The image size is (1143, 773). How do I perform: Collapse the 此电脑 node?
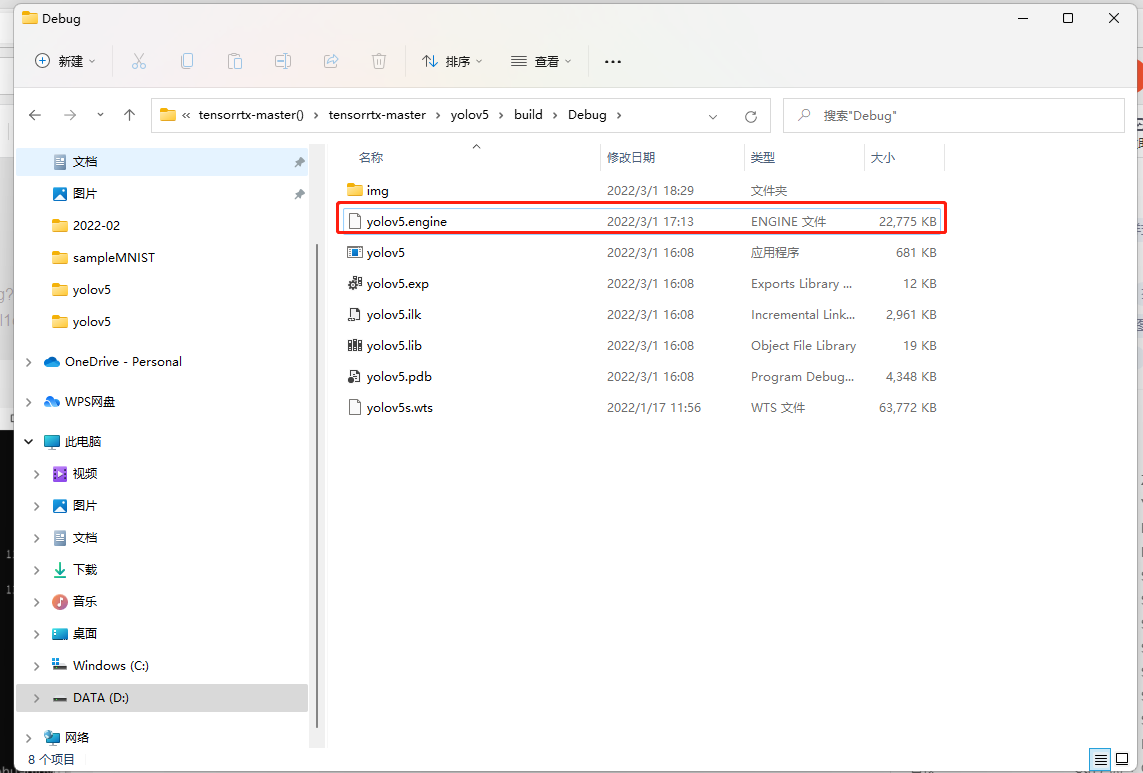coord(29,442)
